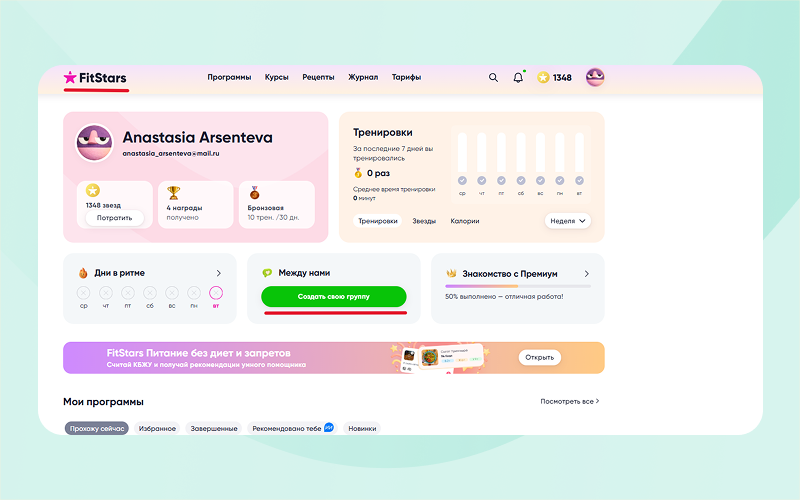800x500 pixels.
Task: Switch to the Калории stats tab
Action: click(465, 221)
